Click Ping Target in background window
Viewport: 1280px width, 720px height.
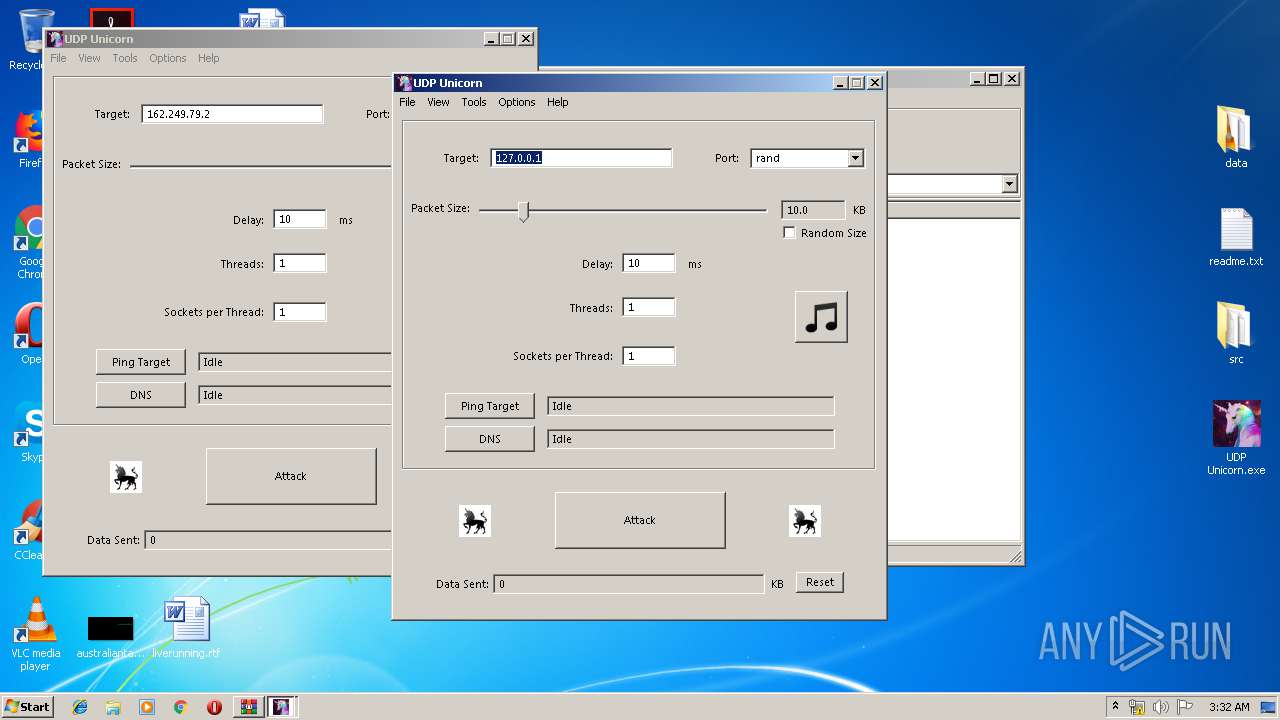(141, 362)
